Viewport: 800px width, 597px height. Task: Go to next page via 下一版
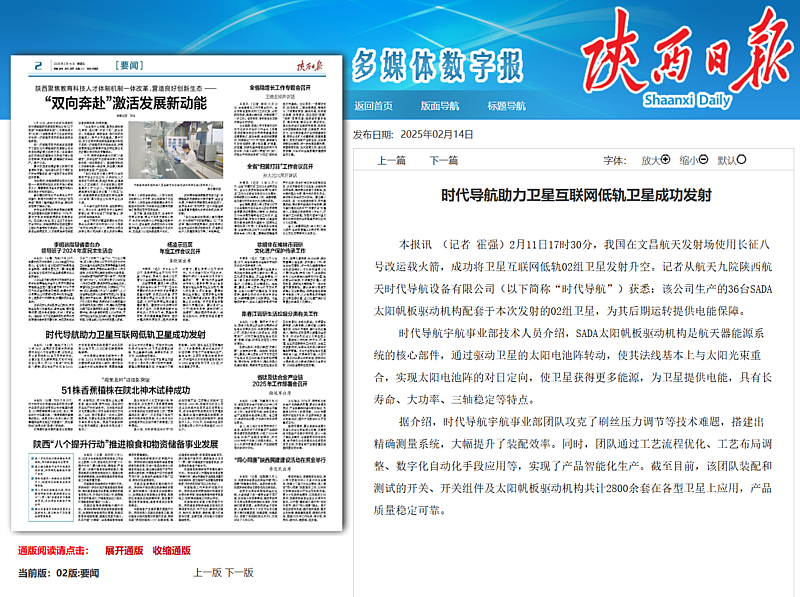pyautogui.click(x=239, y=573)
